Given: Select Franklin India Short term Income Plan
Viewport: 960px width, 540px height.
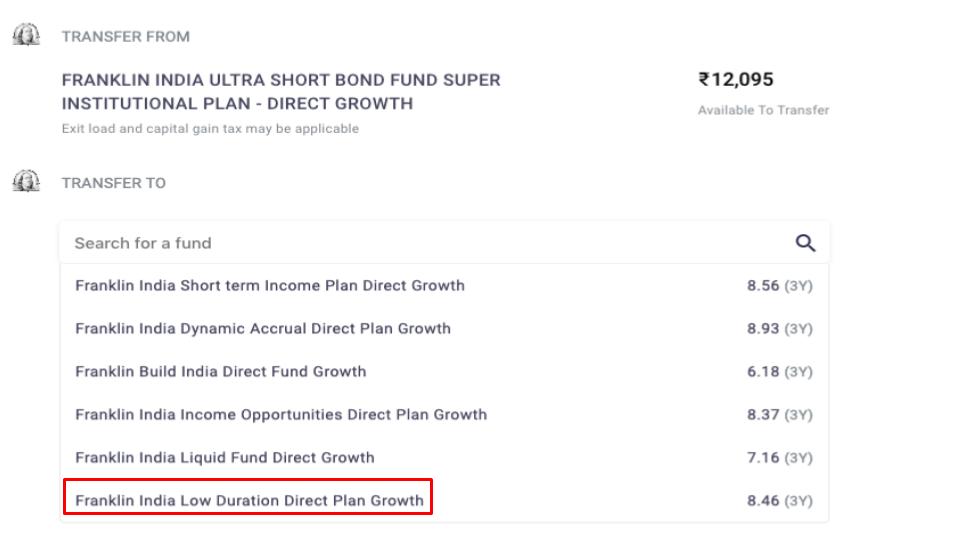Looking at the screenshot, I should click(x=444, y=286).
